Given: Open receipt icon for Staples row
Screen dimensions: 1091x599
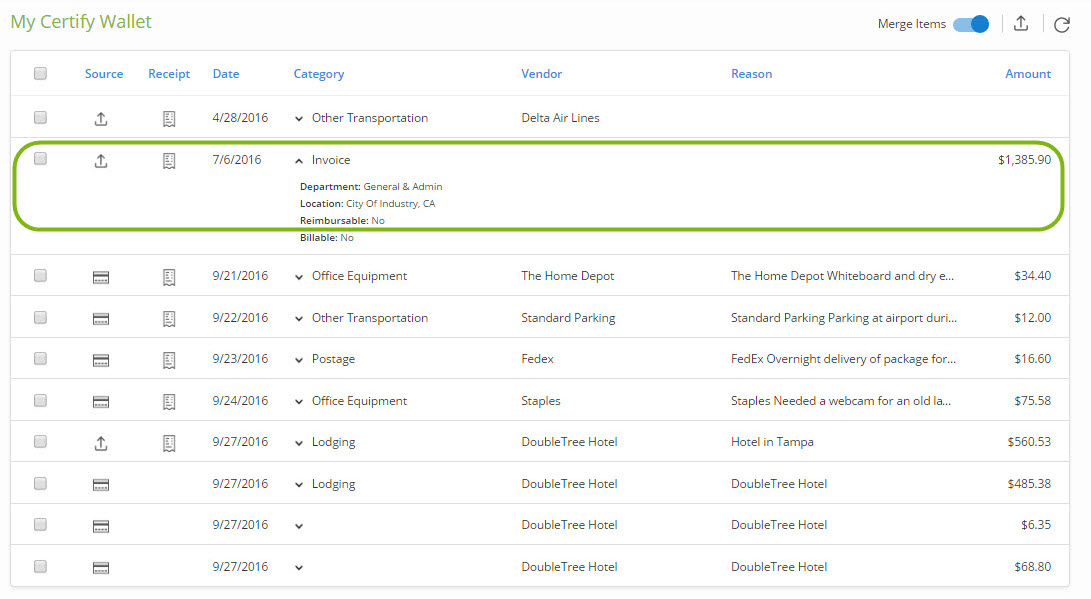Looking at the screenshot, I should (x=169, y=401).
